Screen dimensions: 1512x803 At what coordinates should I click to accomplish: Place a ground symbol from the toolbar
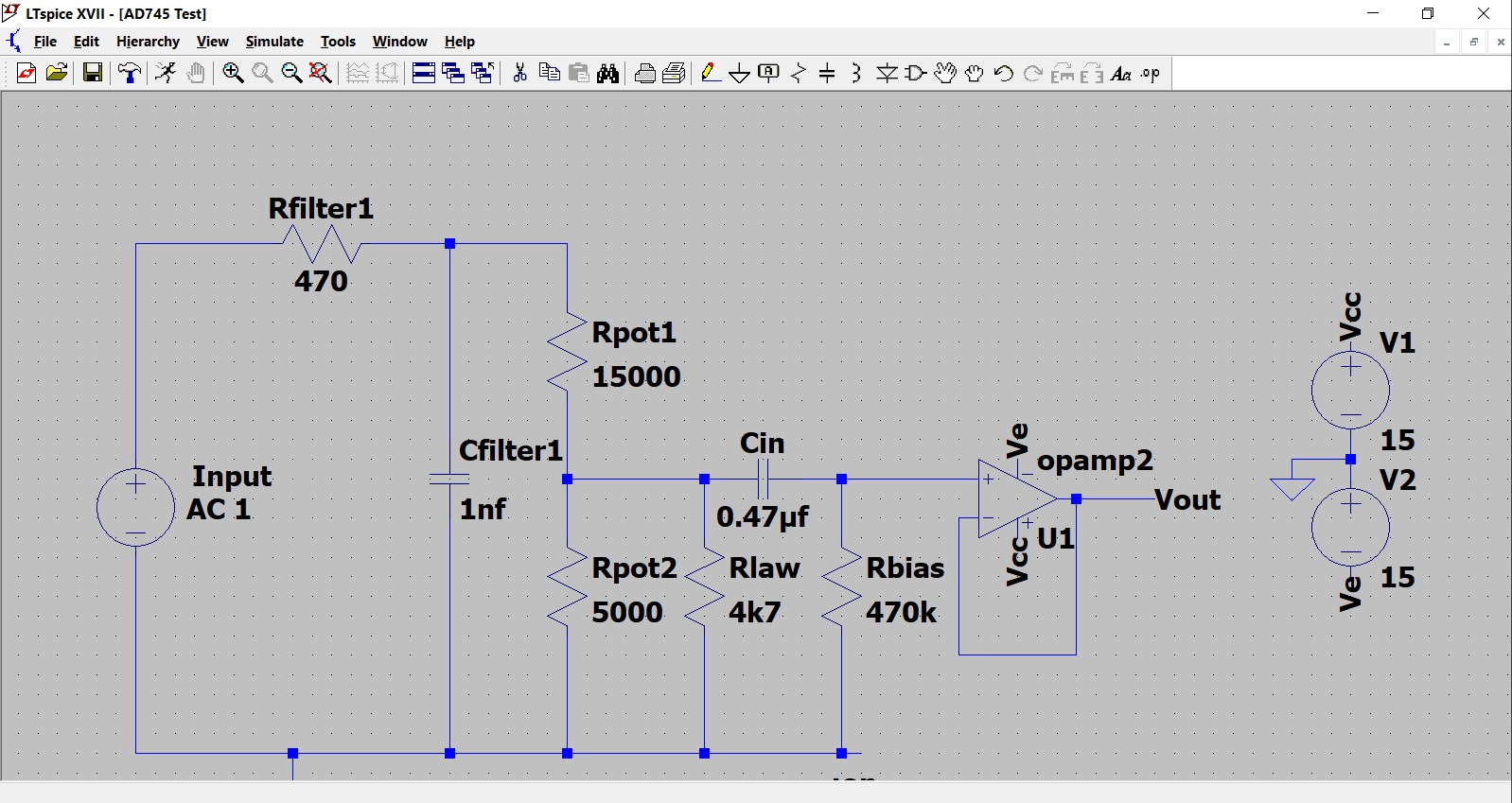[x=740, y=74]
